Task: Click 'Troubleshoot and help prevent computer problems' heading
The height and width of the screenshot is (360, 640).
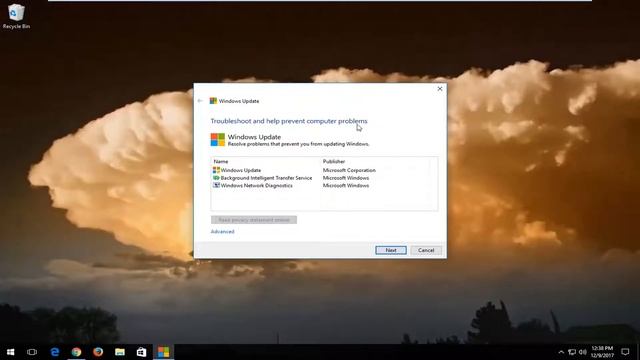Action: pyautogui.click(x=289, y=121)
